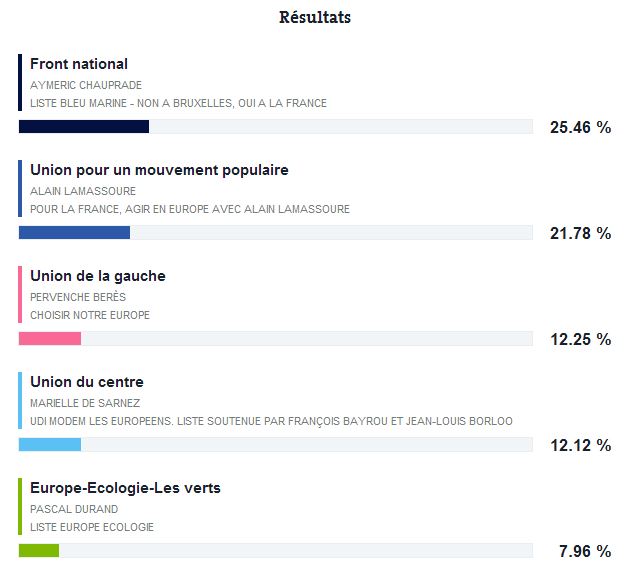Select candidate Pervenche Berès's name
Image resolution: width=632 pixels, height=576 pixels.
click(x=78, y=297)
